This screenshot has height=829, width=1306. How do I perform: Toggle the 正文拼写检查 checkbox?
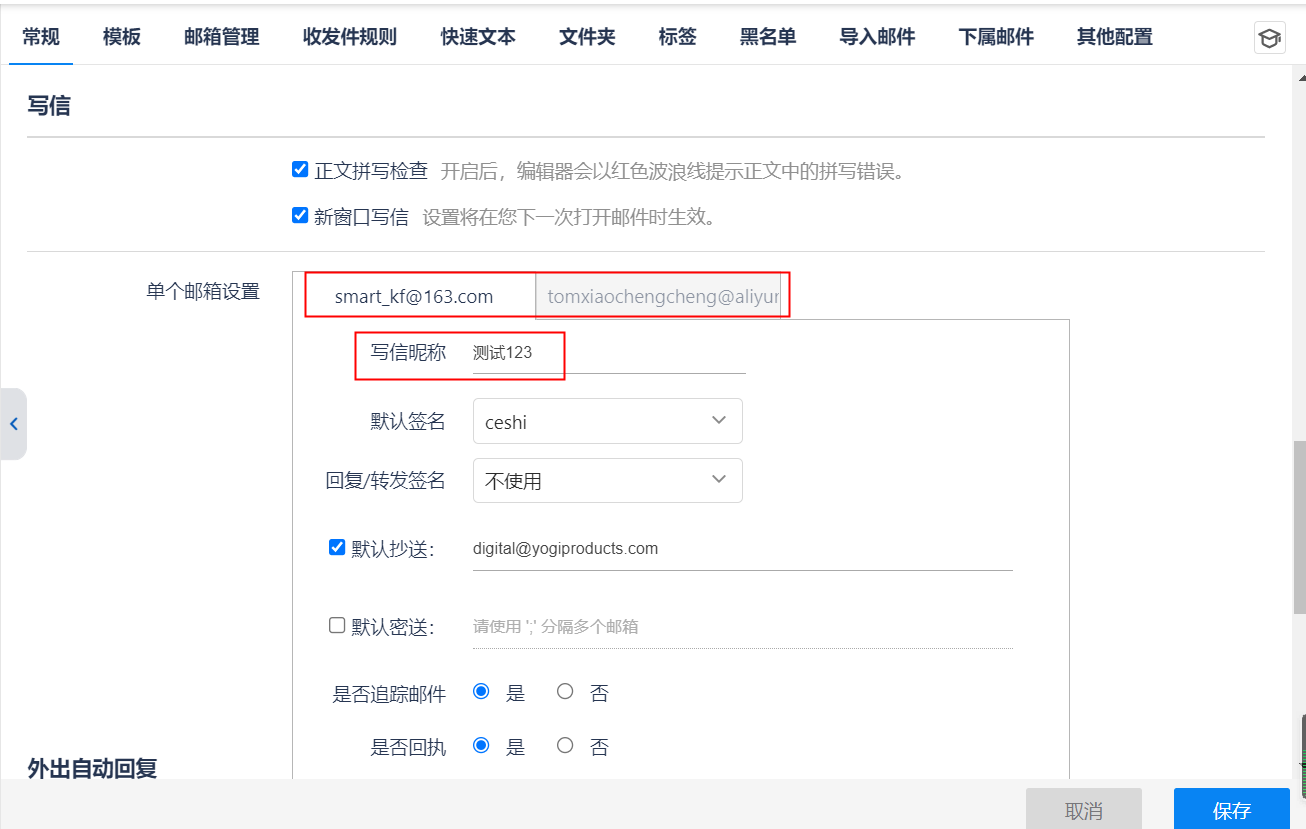[x=300, y=170]
